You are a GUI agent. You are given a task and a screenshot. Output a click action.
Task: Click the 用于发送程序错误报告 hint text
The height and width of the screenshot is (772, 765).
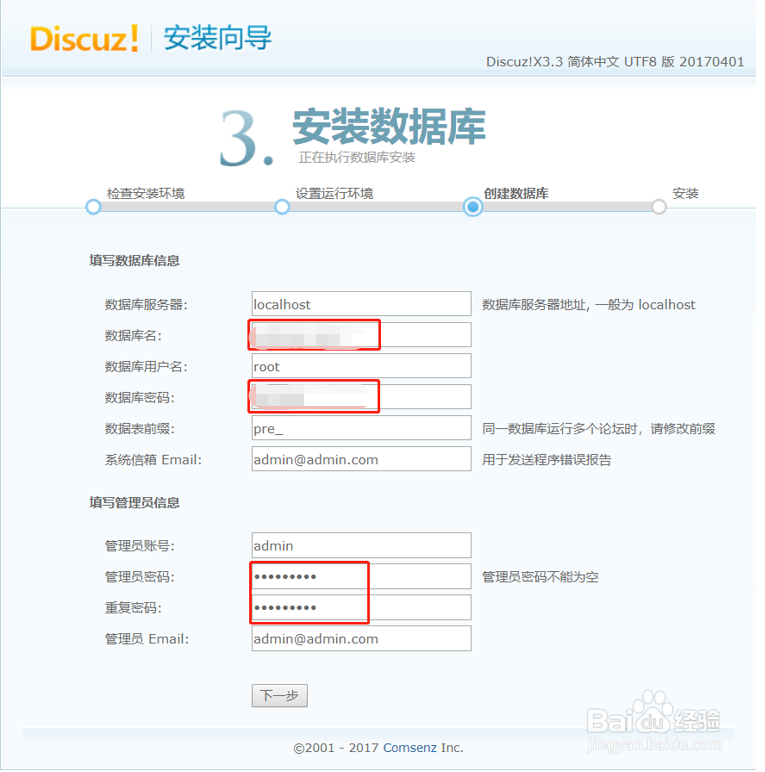(x=546, y=459)
